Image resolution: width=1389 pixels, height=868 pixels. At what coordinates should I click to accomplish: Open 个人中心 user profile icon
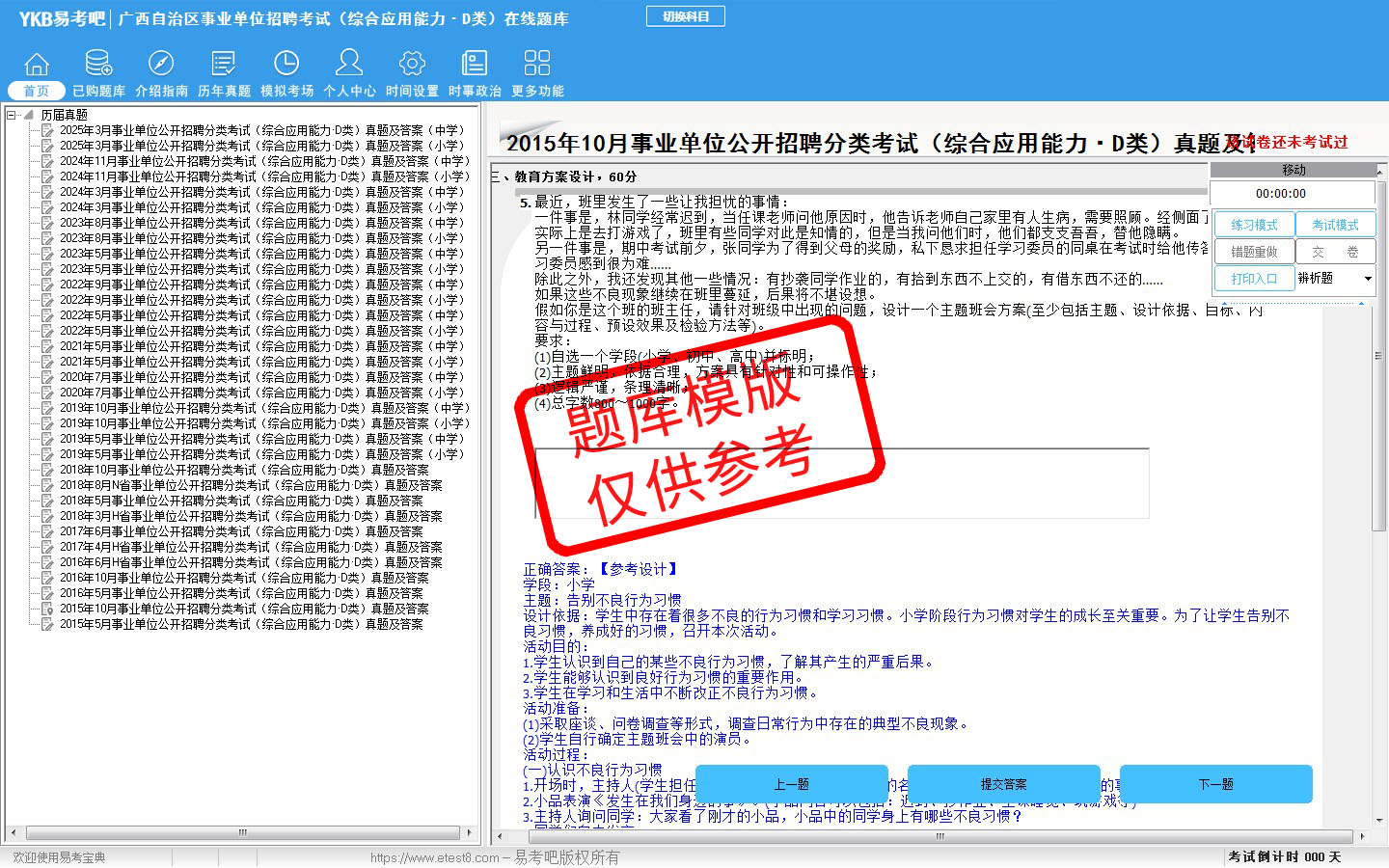pyautogui.click(x=349, y=65)
